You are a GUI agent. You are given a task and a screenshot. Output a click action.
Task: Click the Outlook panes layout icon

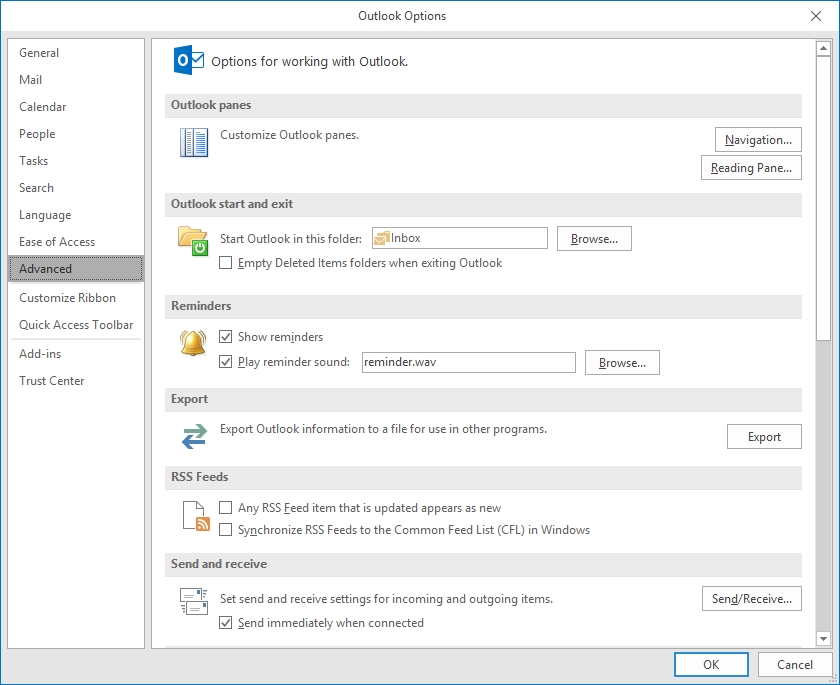pos(194,142)
